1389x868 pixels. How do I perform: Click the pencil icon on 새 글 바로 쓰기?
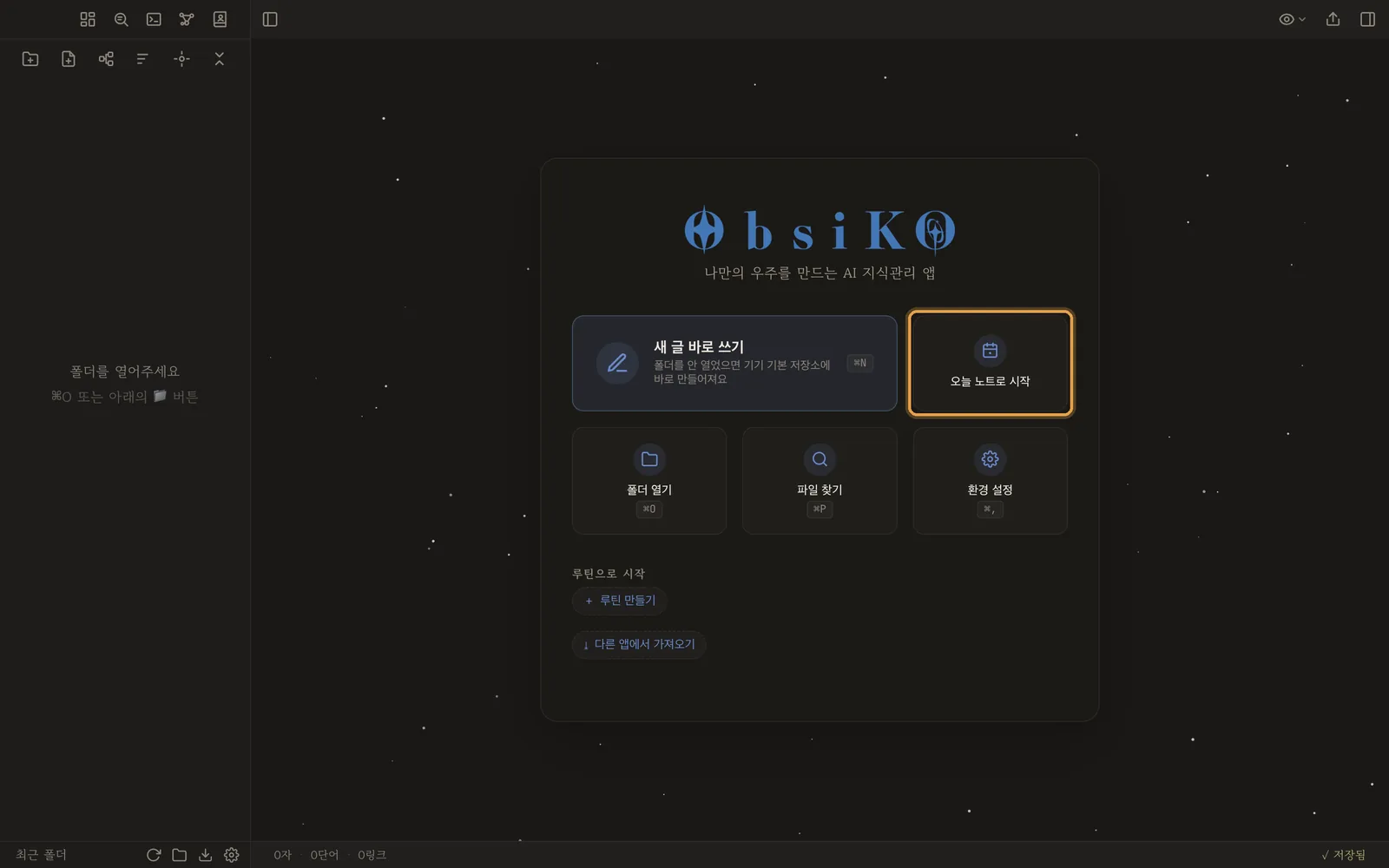(617, 363)
